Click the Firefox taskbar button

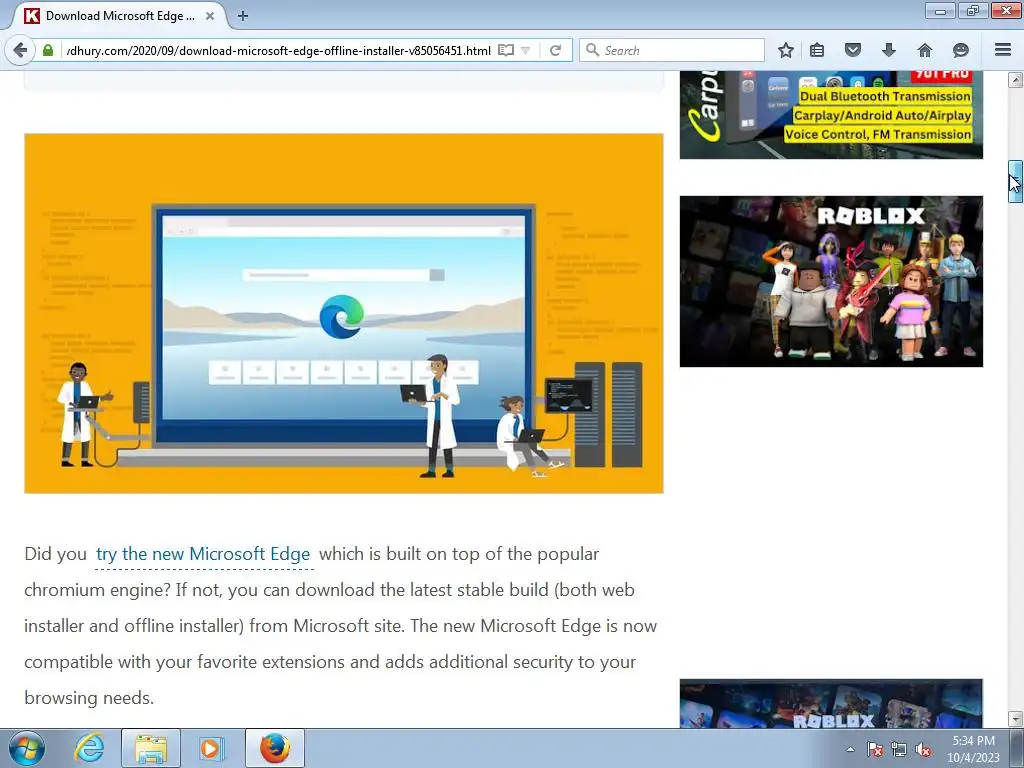[275, 748]
